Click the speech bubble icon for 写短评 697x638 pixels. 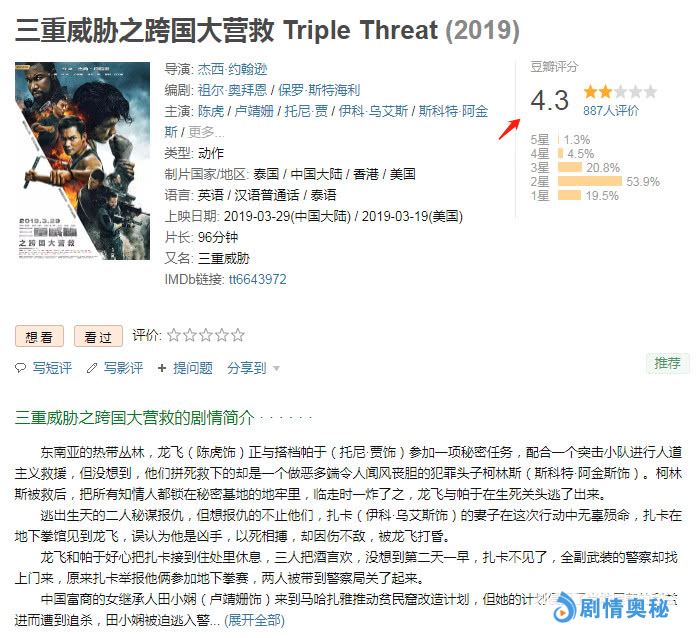(20, 368)
